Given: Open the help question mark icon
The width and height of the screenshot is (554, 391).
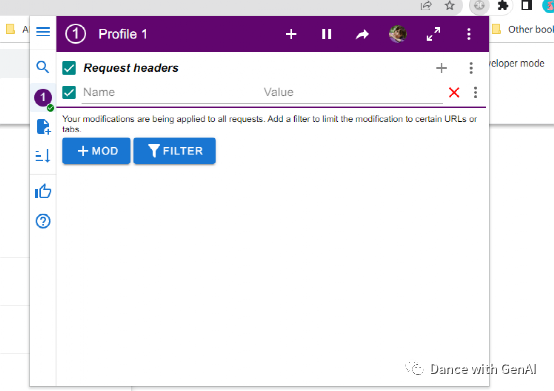Looking at the screenshot, I should [43, 221].
